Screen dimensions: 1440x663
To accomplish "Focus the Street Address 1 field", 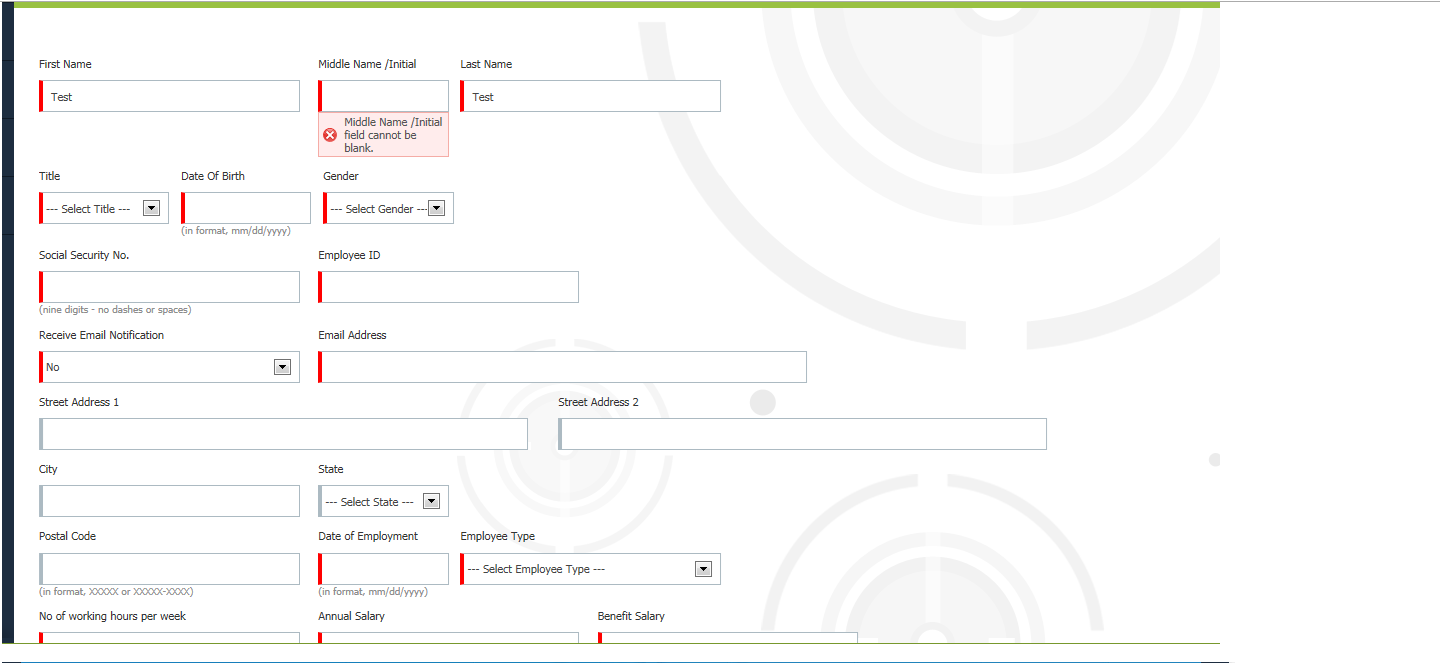I will (x=284, y=434).
